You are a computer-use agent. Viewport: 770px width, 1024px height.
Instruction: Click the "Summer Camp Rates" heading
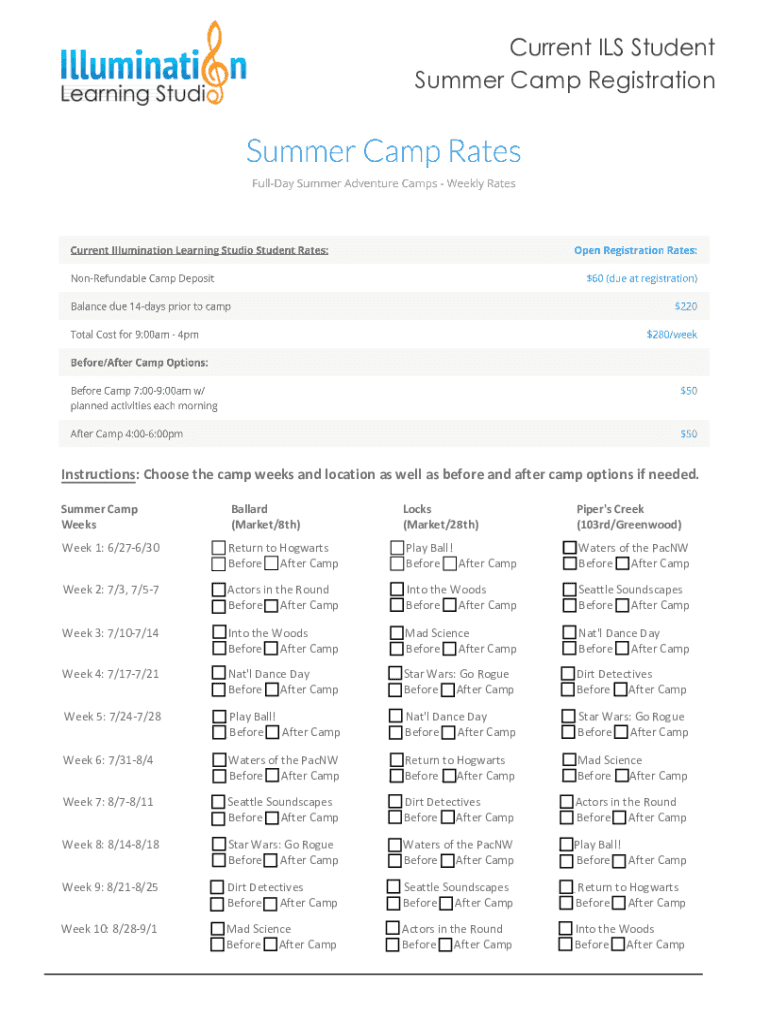point(384,152)
